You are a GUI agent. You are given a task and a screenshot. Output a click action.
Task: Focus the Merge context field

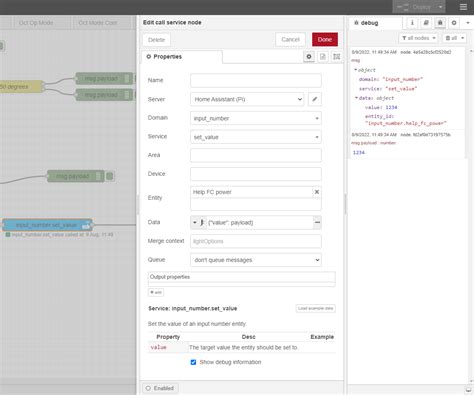pyautogui.click(x=256, y=241)
